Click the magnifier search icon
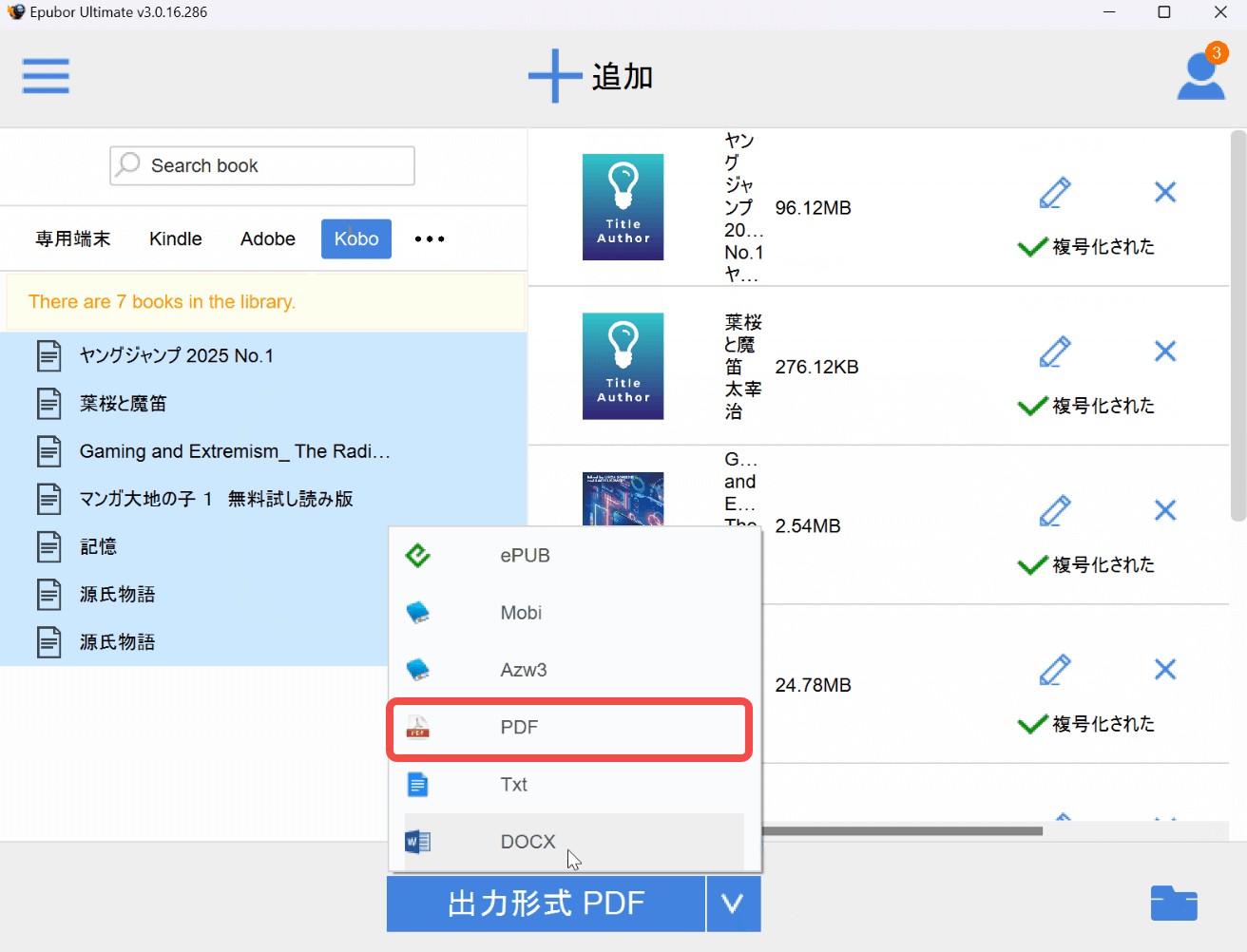 pyautogui.click(x=128, y=164)
